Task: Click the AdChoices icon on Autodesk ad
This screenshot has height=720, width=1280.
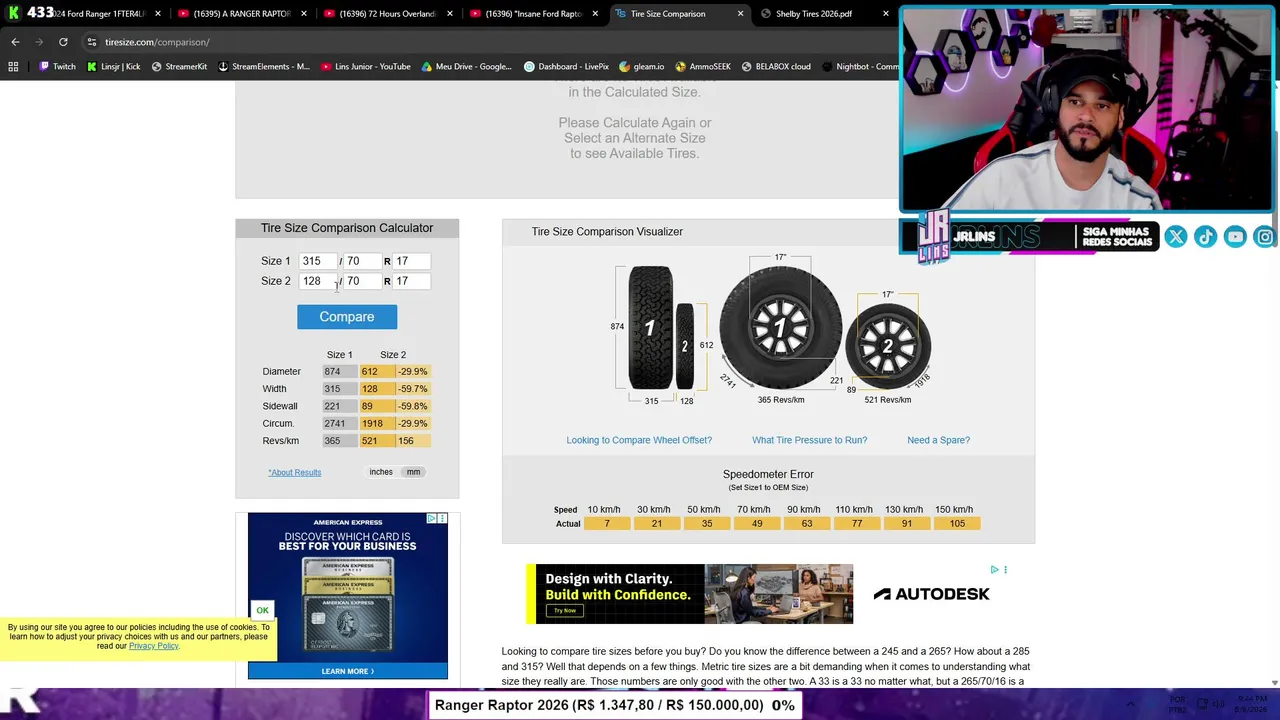Action: point(994,569)
